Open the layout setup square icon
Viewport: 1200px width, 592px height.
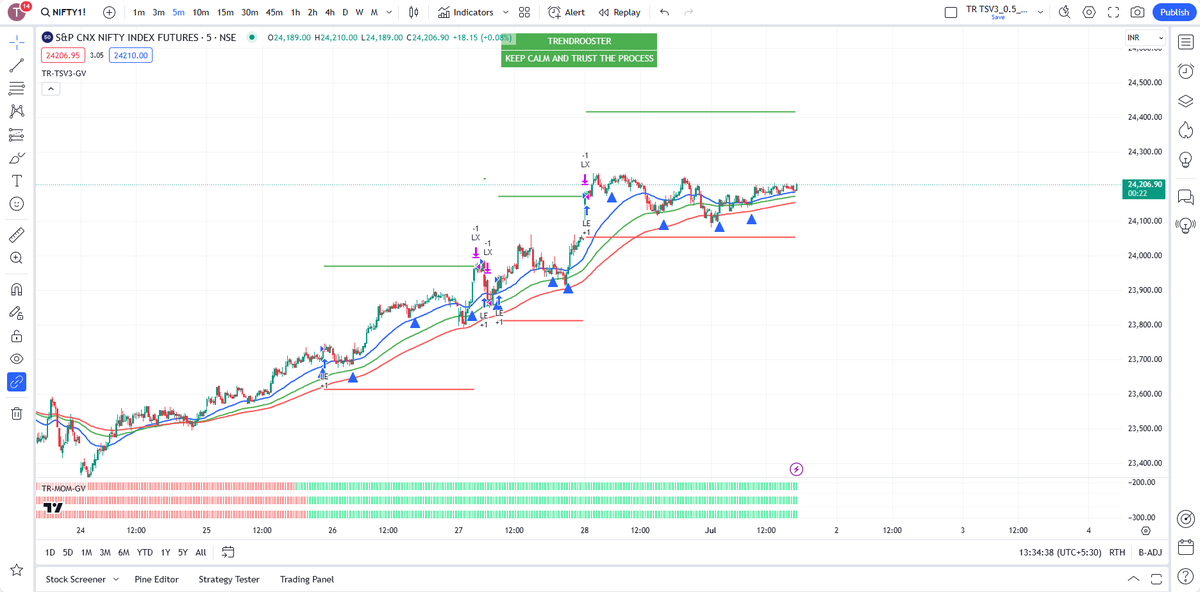[x=950, y=12]
